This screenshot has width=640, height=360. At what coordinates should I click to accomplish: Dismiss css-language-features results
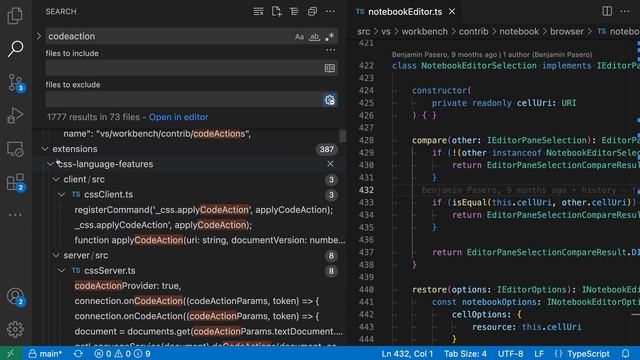330,164
